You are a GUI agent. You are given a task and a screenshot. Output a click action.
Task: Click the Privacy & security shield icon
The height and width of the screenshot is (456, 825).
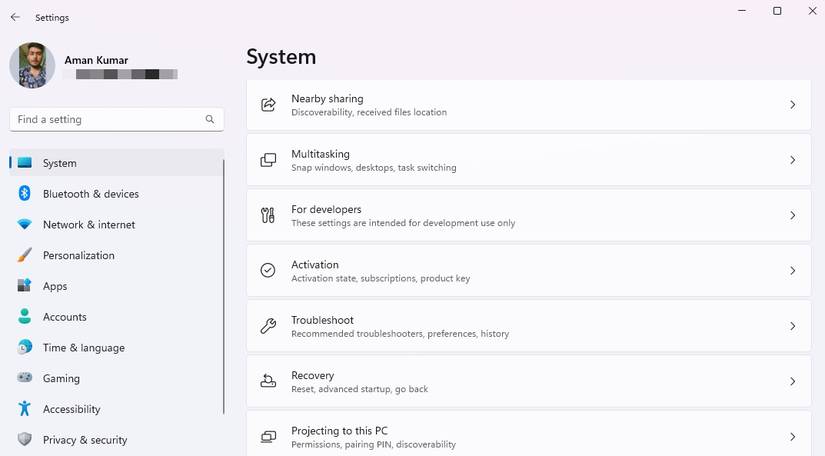click(24, 440)
